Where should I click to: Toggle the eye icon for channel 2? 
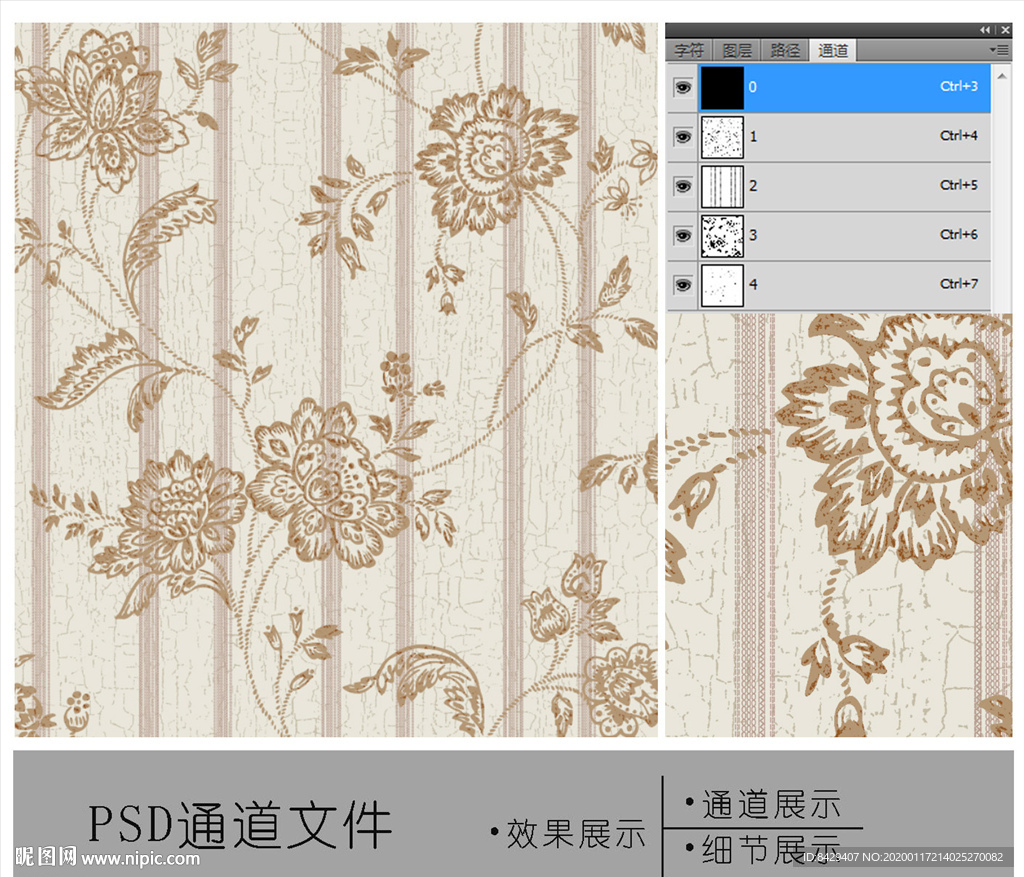click(x=683, y=187)
